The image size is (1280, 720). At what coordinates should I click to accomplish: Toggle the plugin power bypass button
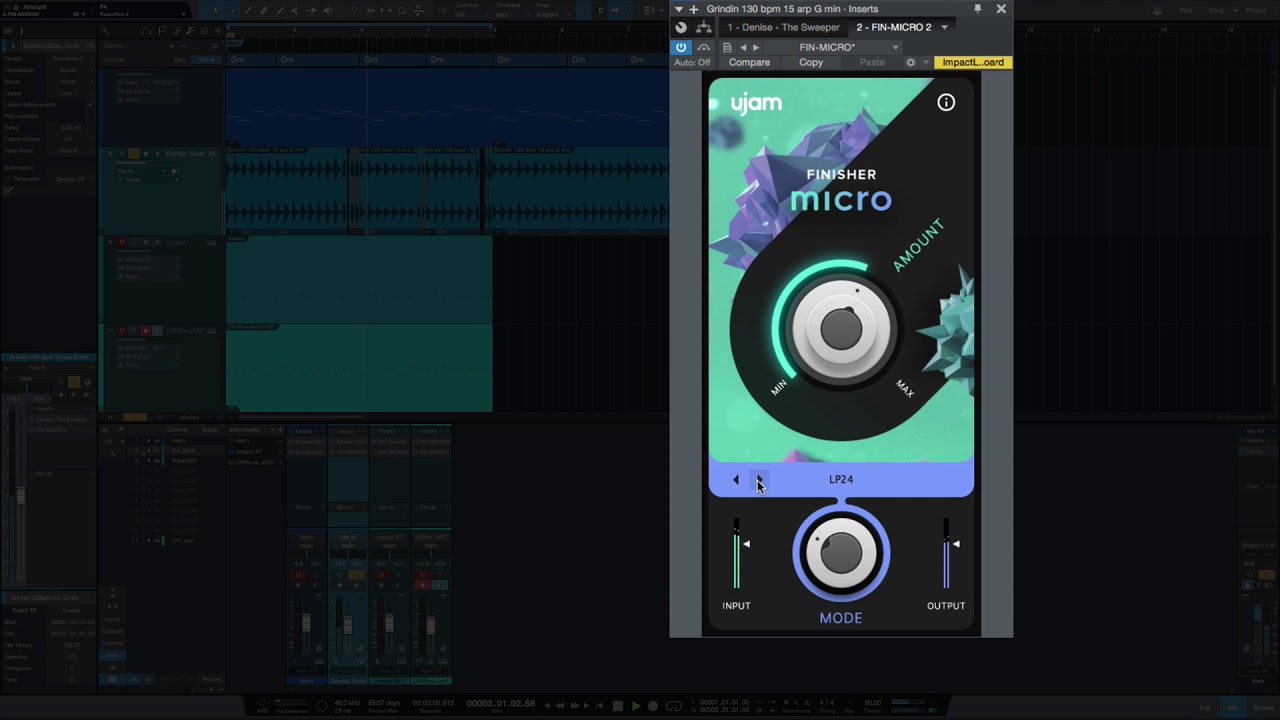681,47
